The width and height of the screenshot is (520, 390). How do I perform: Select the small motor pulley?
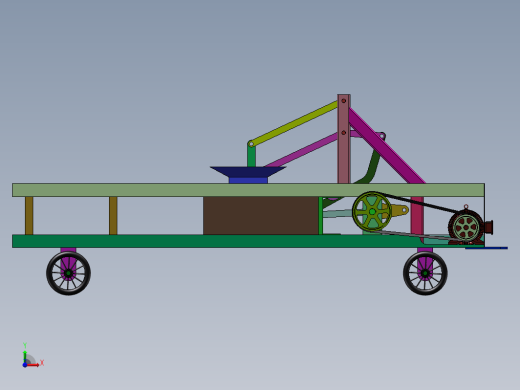click(x=466, y=227)
